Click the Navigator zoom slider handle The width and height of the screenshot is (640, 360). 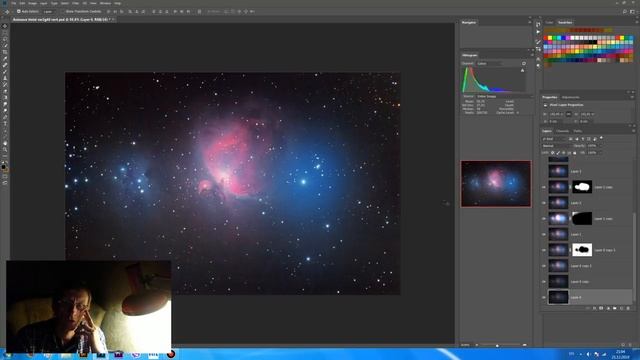(x=497, y=345)
